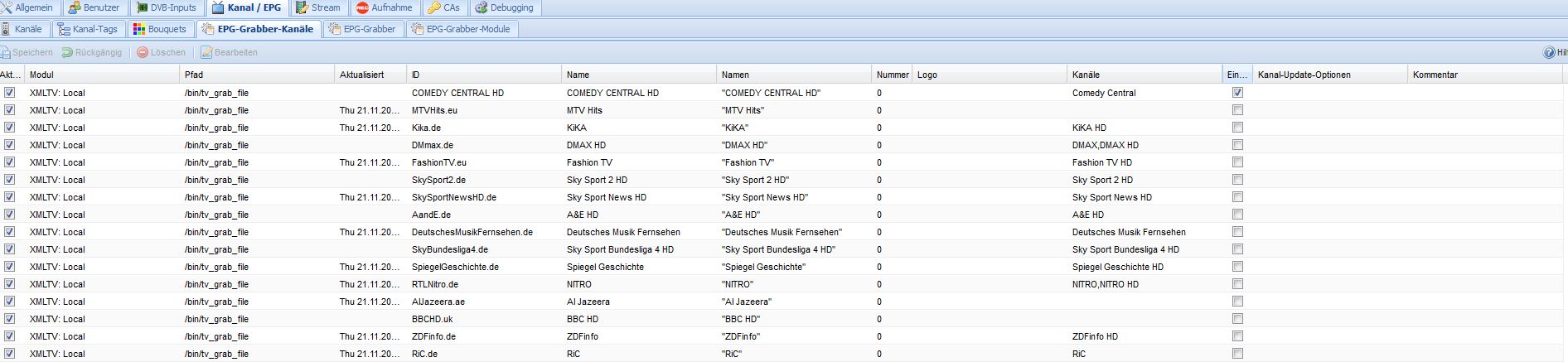
Task: Select the RTLNitro.de ID cell
Action: coord(484,284)
